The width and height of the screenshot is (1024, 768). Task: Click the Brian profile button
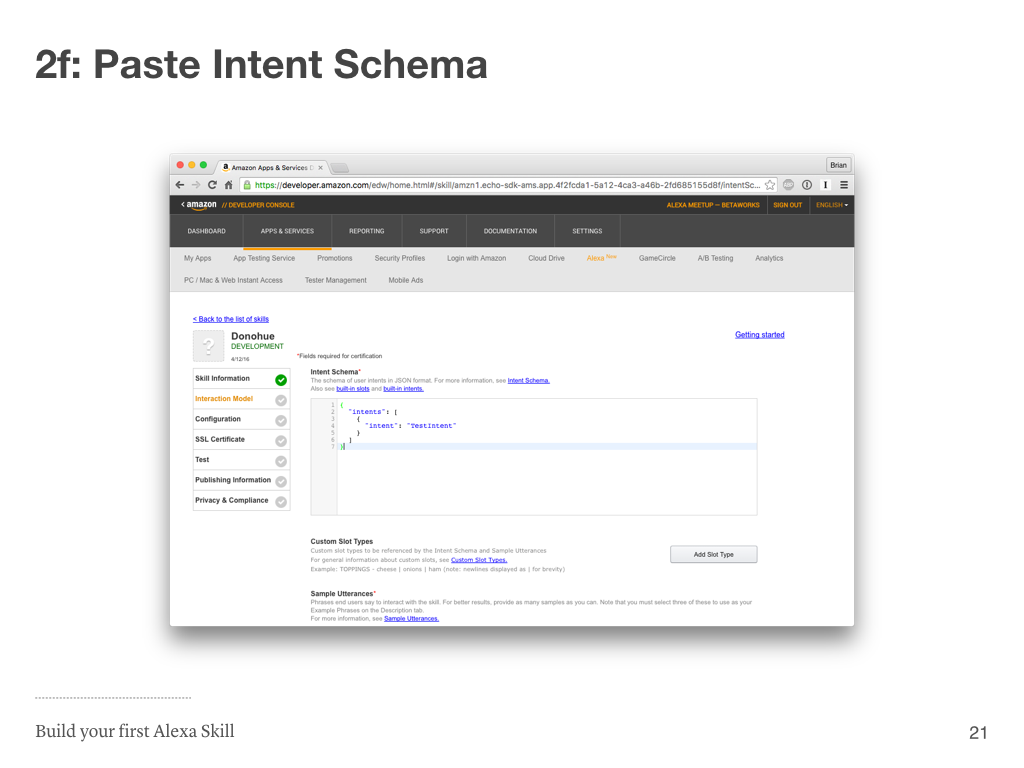(839, 165)
